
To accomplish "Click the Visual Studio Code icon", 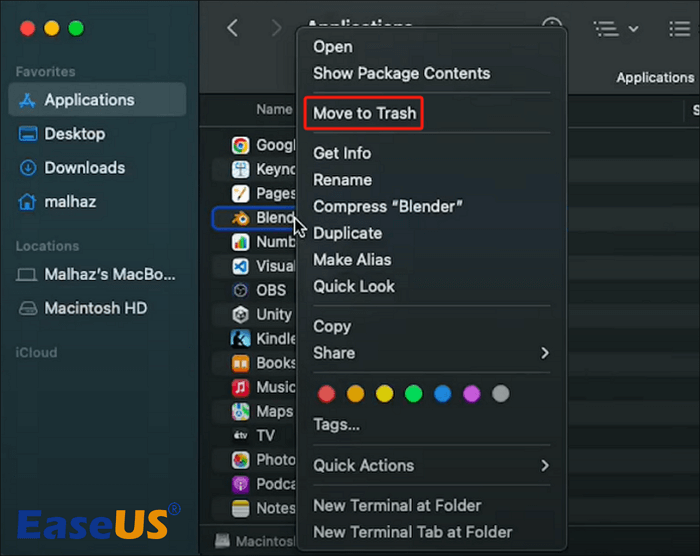I will point(240,266).
